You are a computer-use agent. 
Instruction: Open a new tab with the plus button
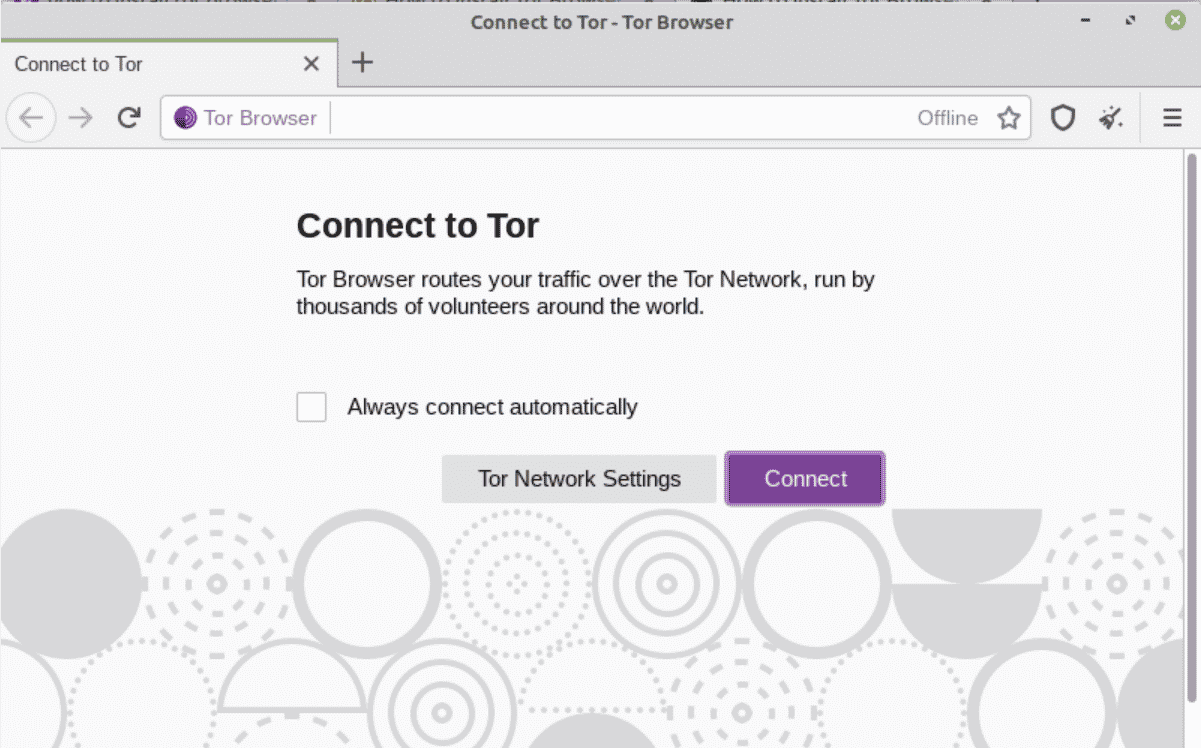pyautogui.click(x=362, y=63)
